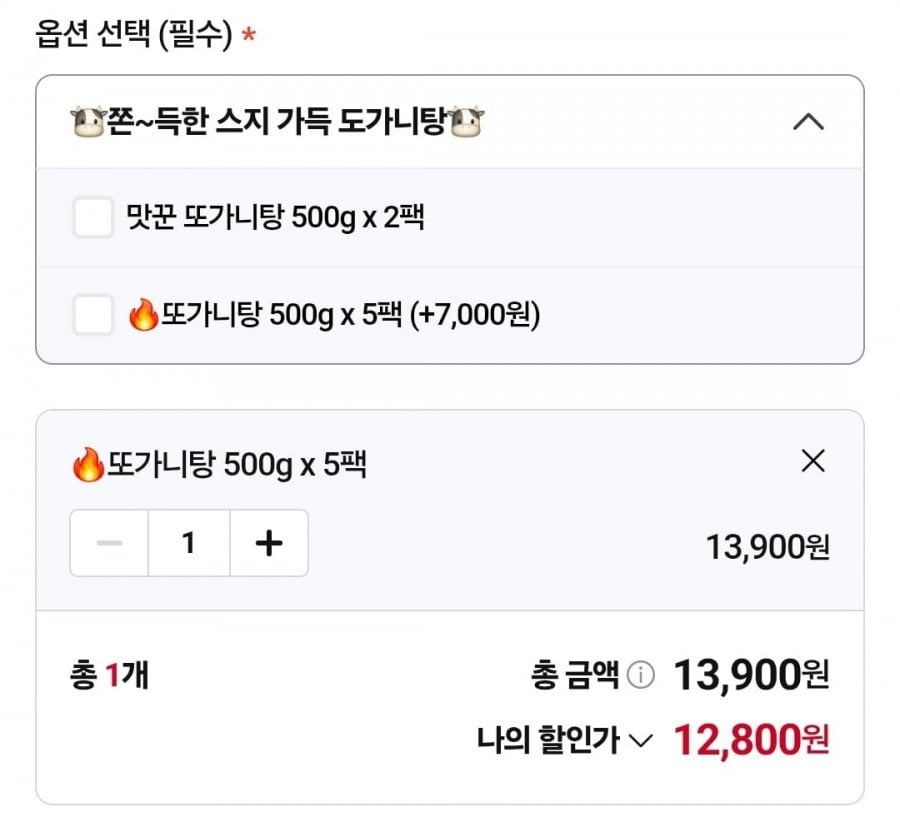Click the 총 금액 13,900원 total amount

click(751, 675)
